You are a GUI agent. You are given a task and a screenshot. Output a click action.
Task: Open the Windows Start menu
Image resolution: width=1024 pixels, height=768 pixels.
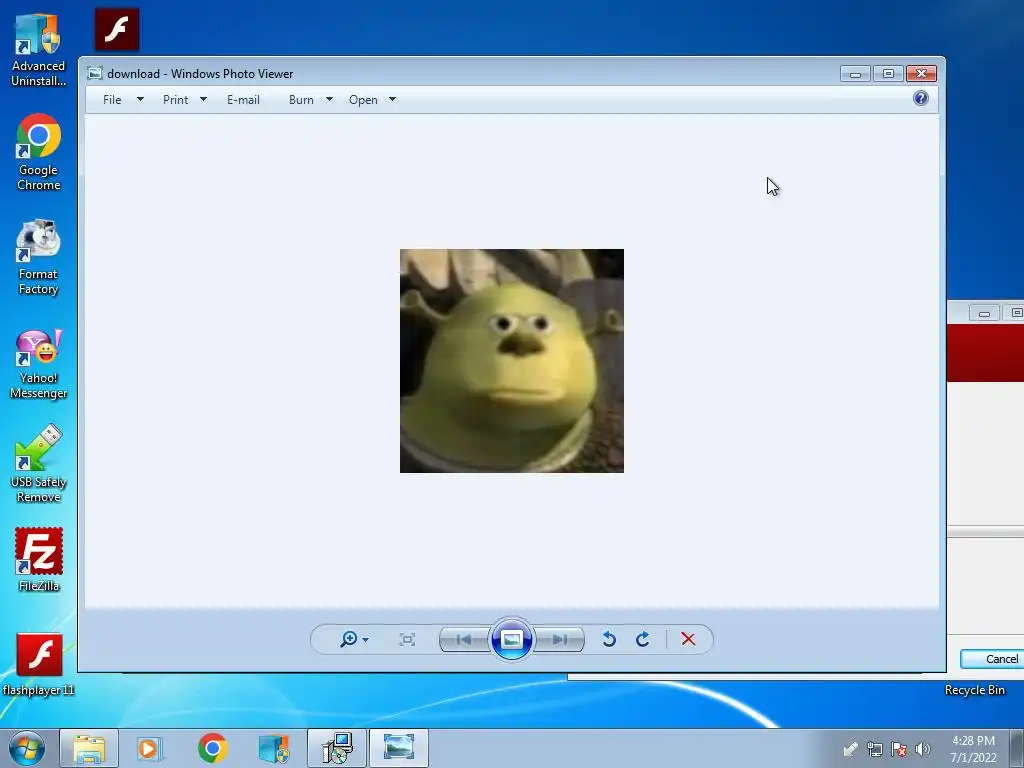(27, 748)
